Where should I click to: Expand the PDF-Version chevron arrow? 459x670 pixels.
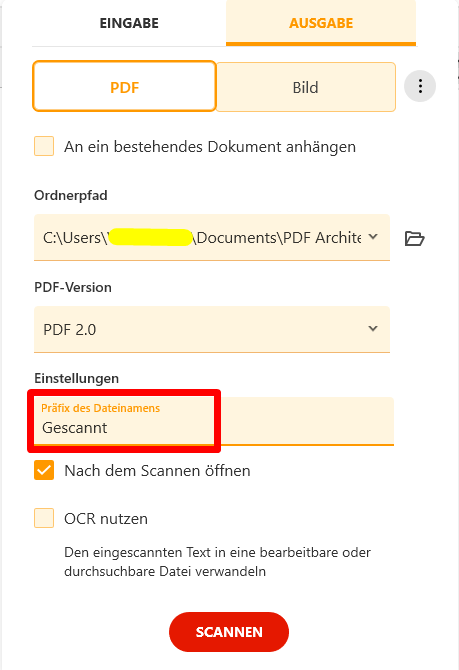point(373,328)
